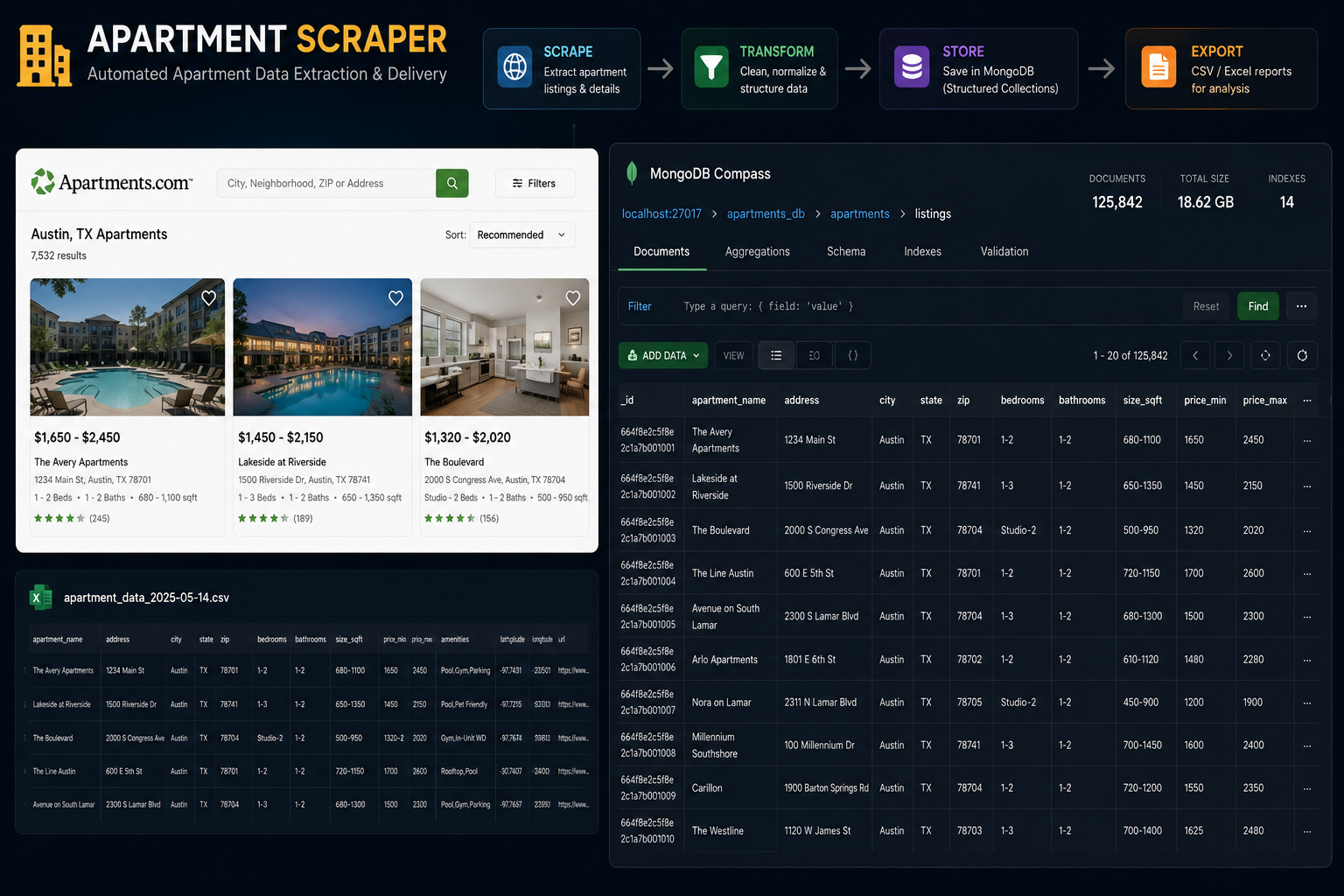Click "apartment_data_2025-05-14.csv" file name

click(146, 598)
